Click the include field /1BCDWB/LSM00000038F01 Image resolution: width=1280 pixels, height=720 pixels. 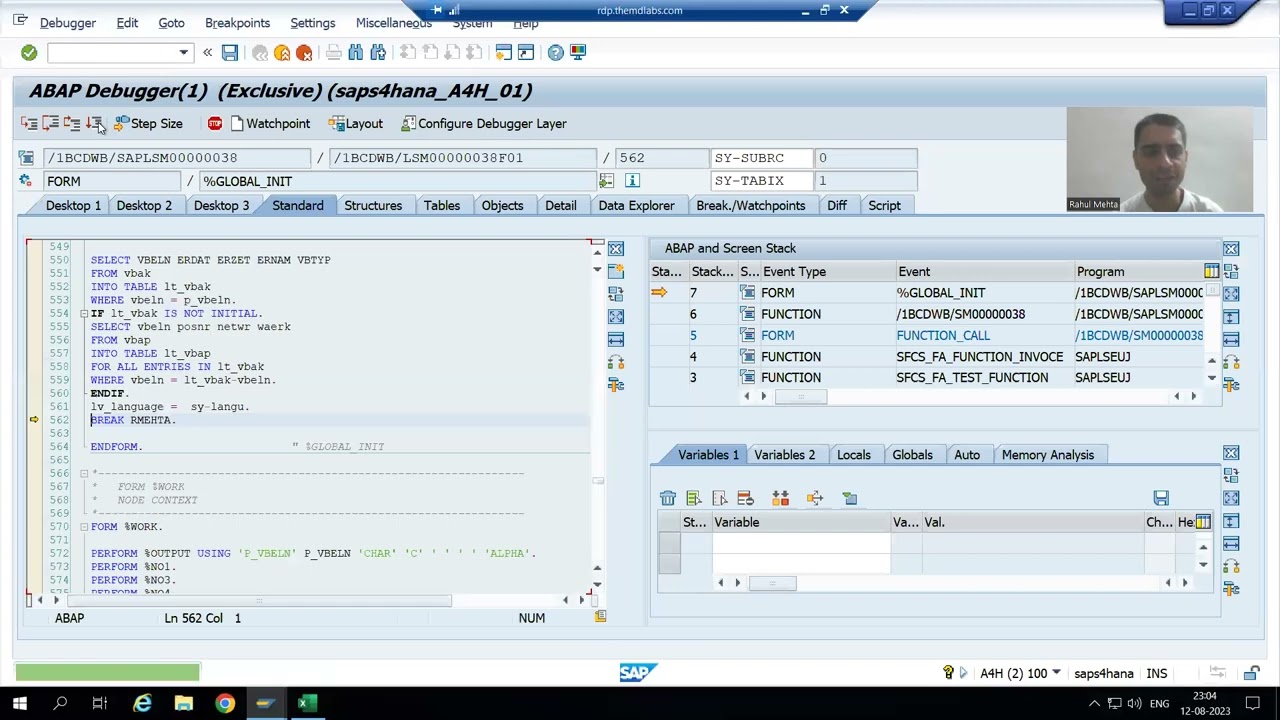[x=462, y=158]
